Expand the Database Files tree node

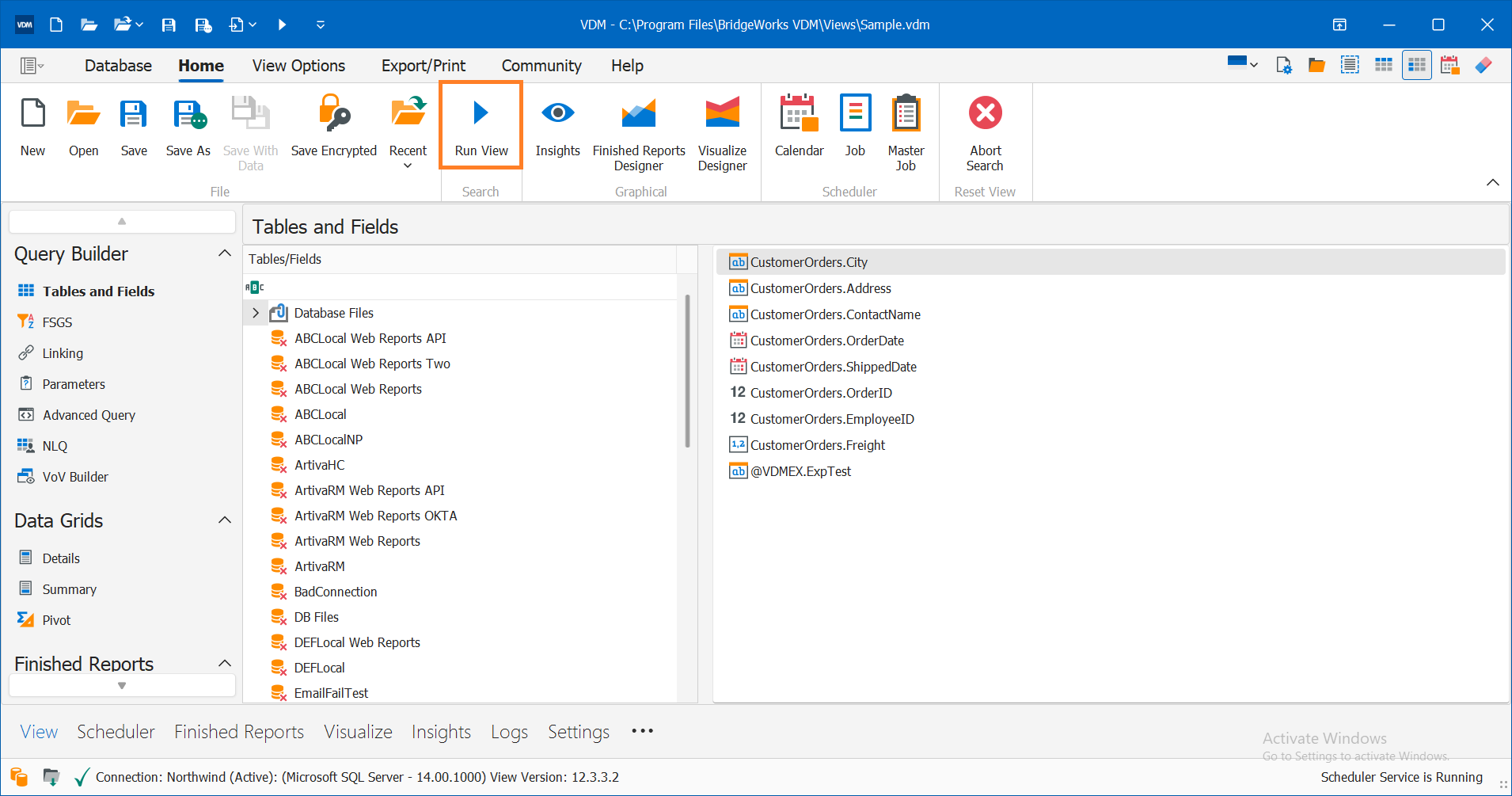(256, 313)
